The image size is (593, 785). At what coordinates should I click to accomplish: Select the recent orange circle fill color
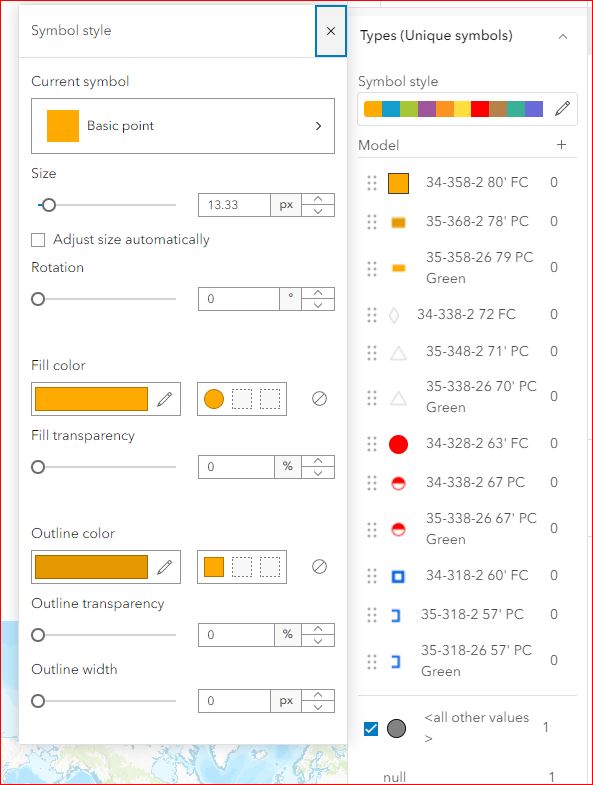pyautogui.click(x=214, y=399)
